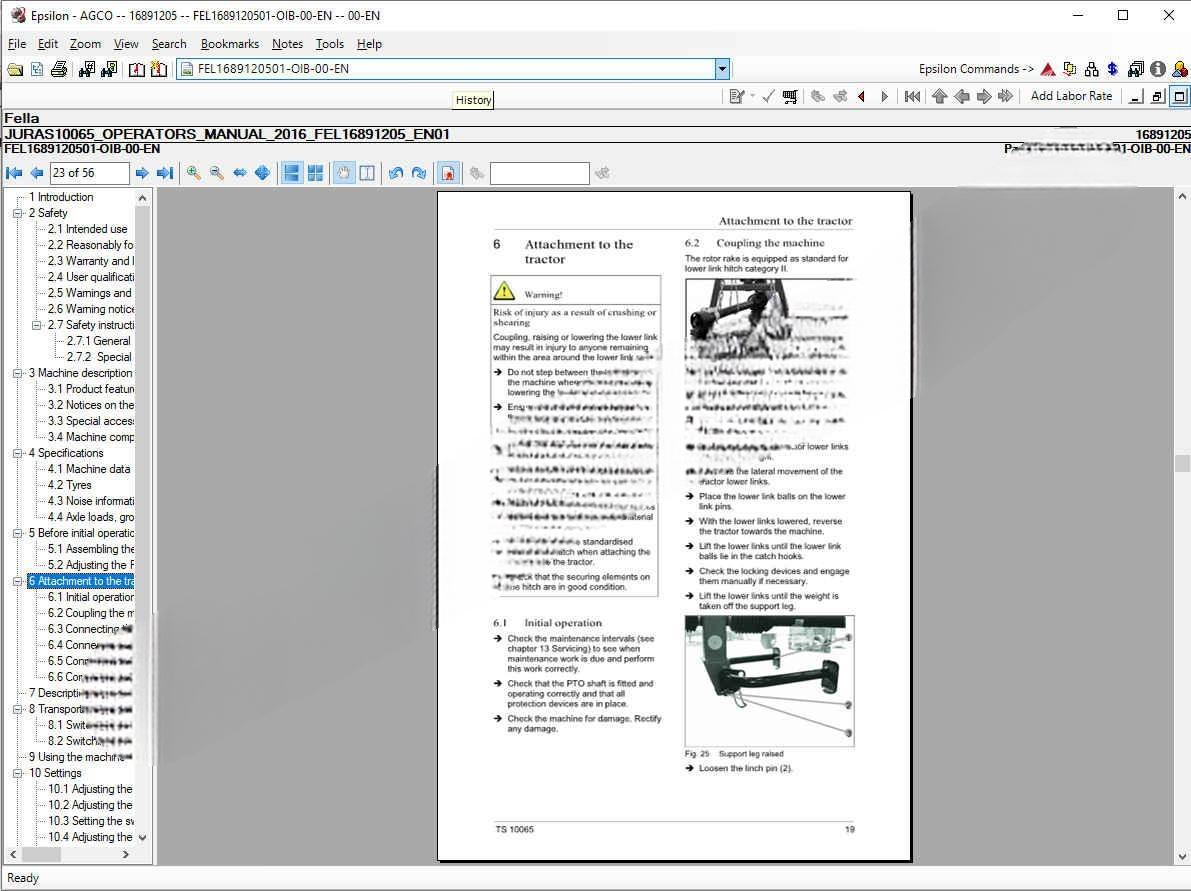Toggle the text select cursor tool

(366, 173)
